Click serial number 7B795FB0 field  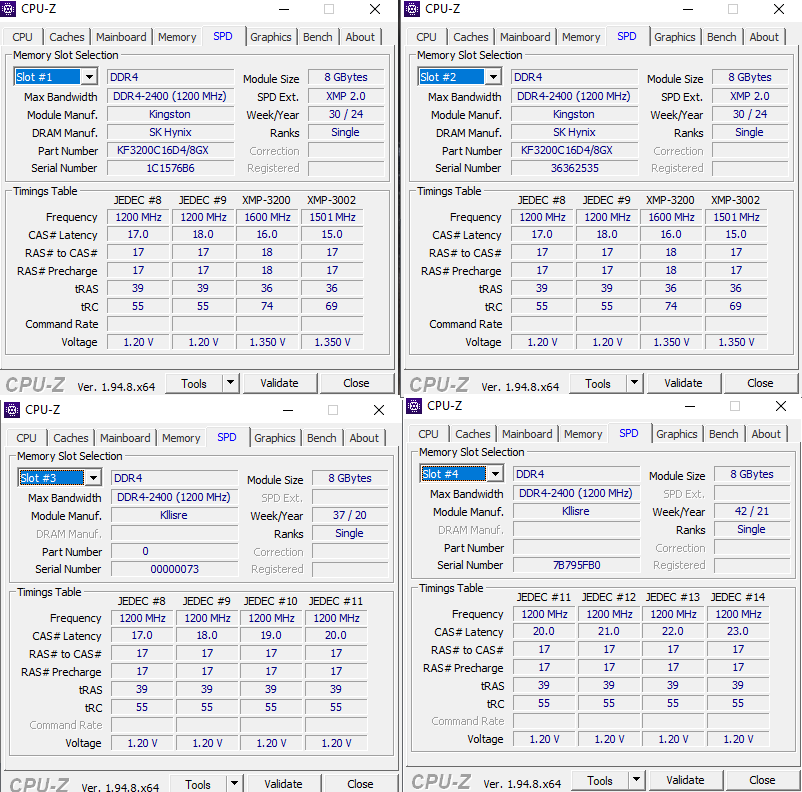point(576,565)
